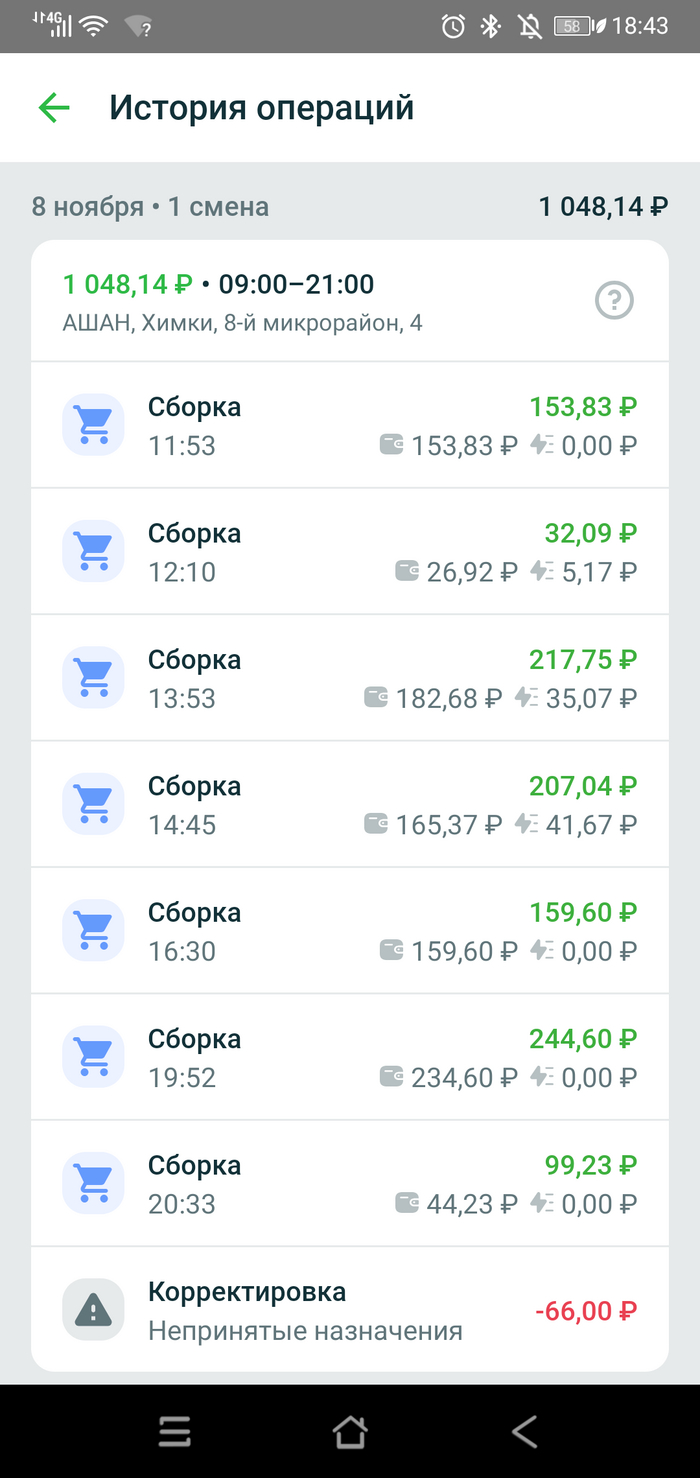The width and height of the screenshot is (700, 1478).
Task: Open the Android recent apps menu button
Action: [175, 1432]
